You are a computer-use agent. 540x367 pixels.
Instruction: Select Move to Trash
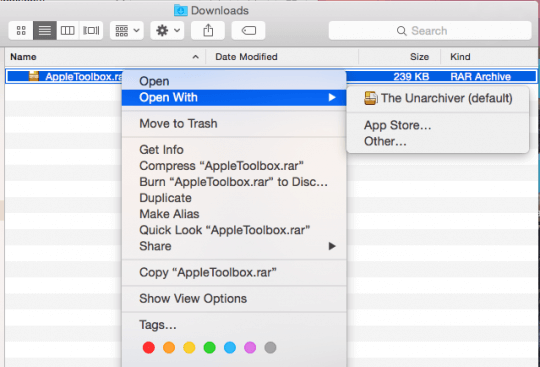[234, 124]
